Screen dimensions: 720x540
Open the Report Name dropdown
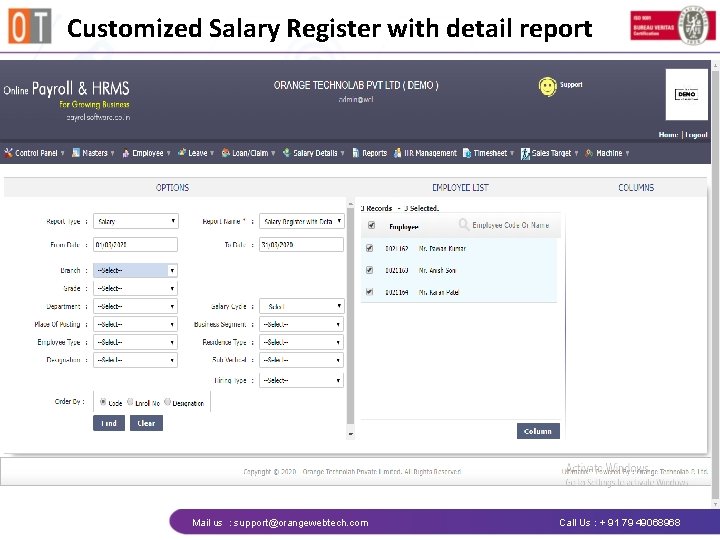[301, 221]
